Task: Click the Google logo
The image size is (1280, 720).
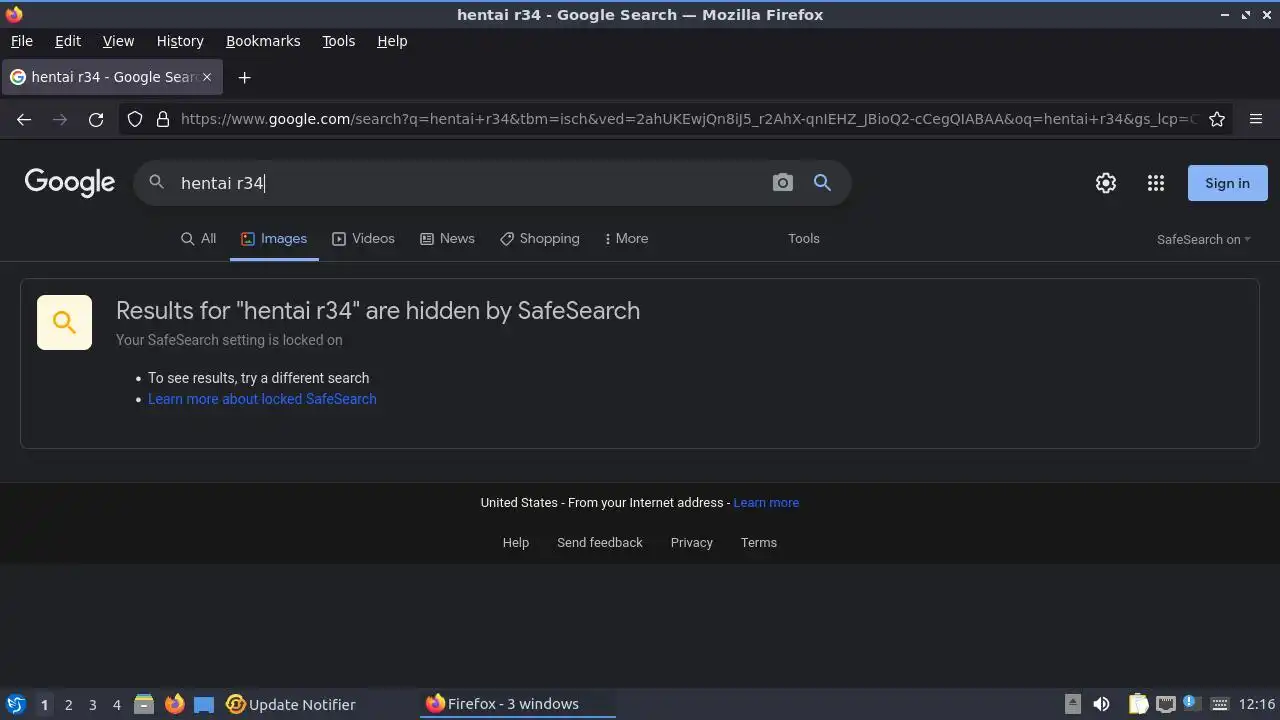Action: coord(70,183)
